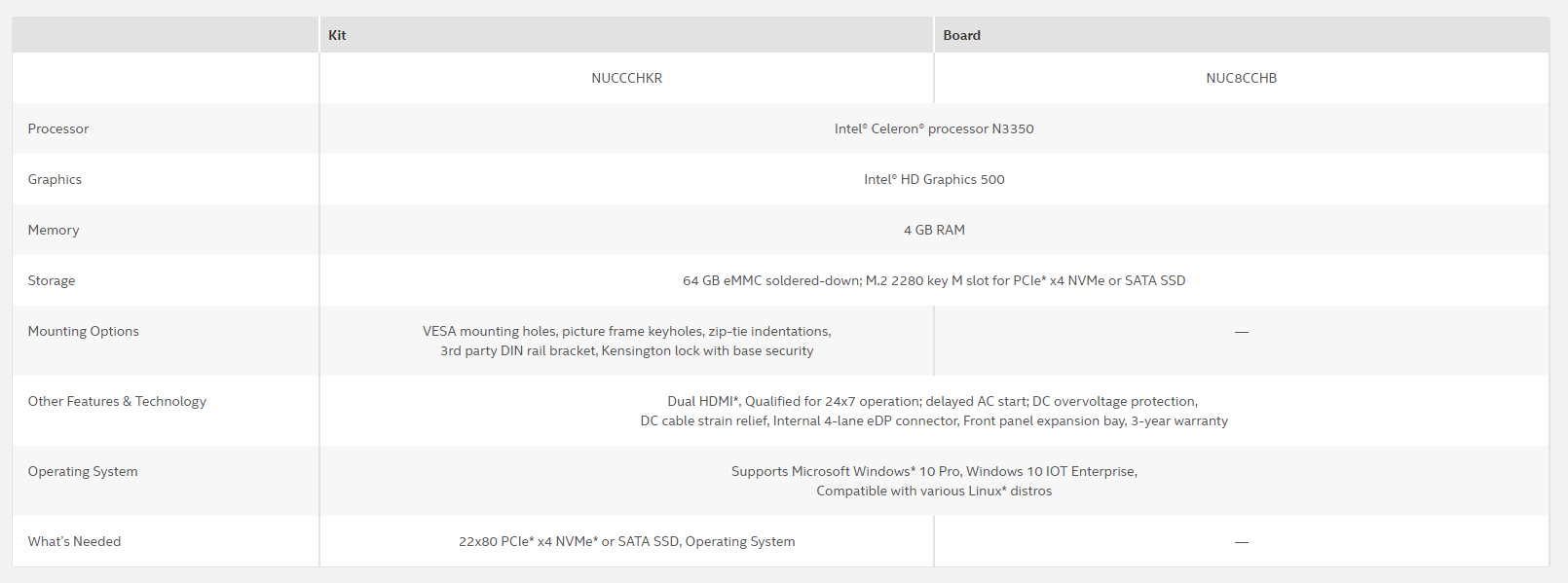The height and width of the screenshot is (583, 1568).
Task: Click the 22x80 PCIe NVMe SSD text
Action: (x=626, y=541)
